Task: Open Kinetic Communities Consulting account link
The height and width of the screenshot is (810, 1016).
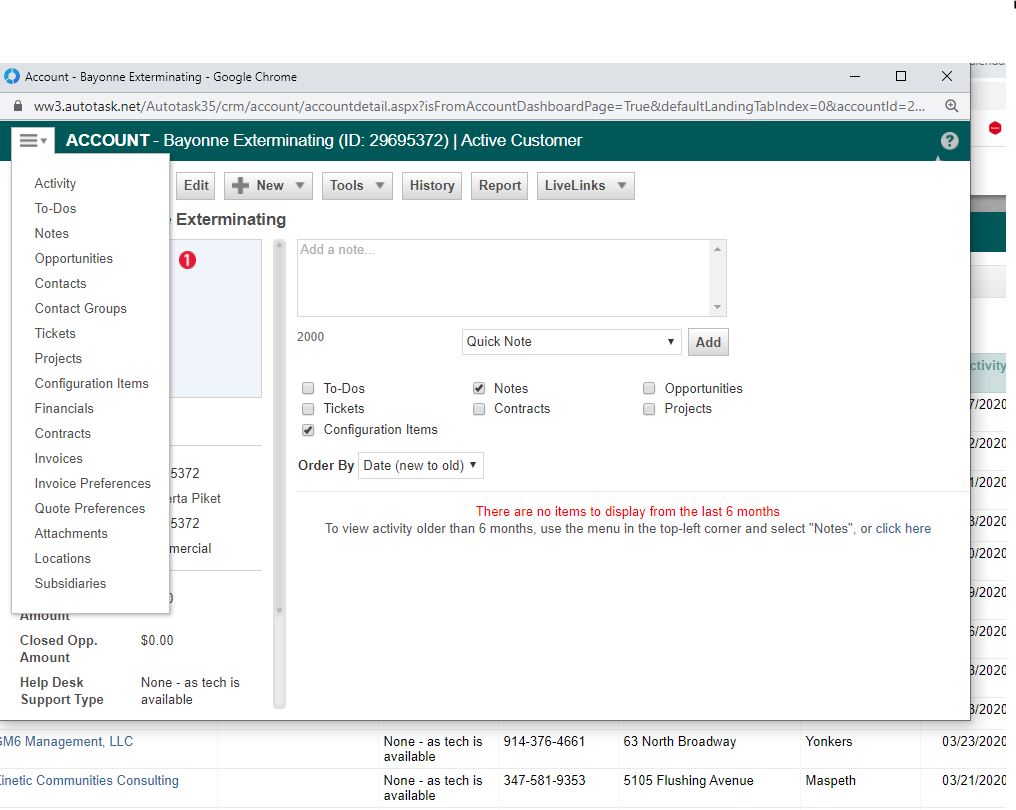Action: tap(89, 780)
